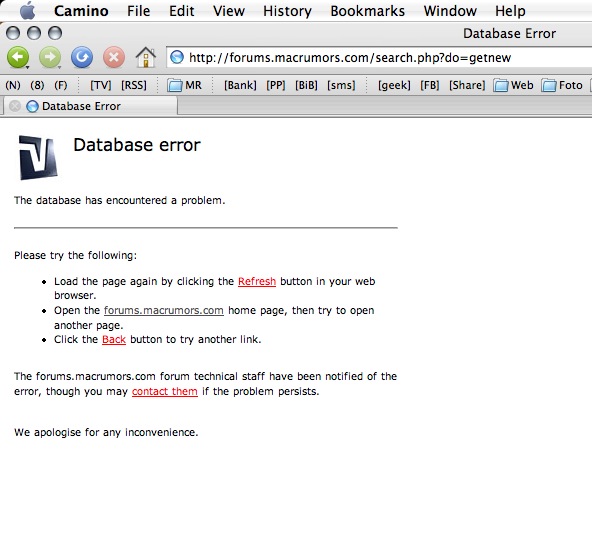Open the Edit menu
Viewport: 592px width, 540px height.
182,11
